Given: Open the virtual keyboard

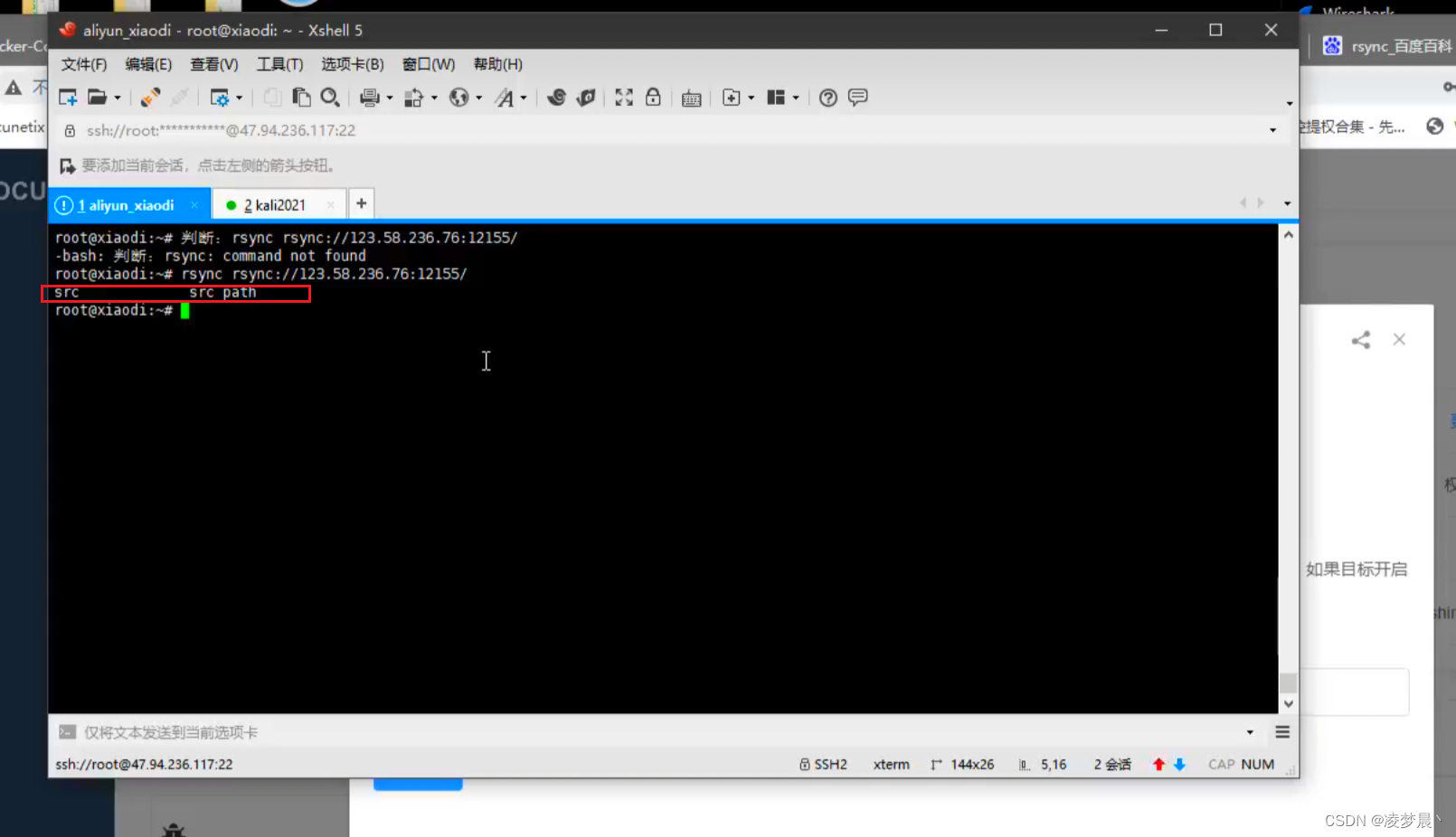Looking at the screenshot, I should [691, 97].
